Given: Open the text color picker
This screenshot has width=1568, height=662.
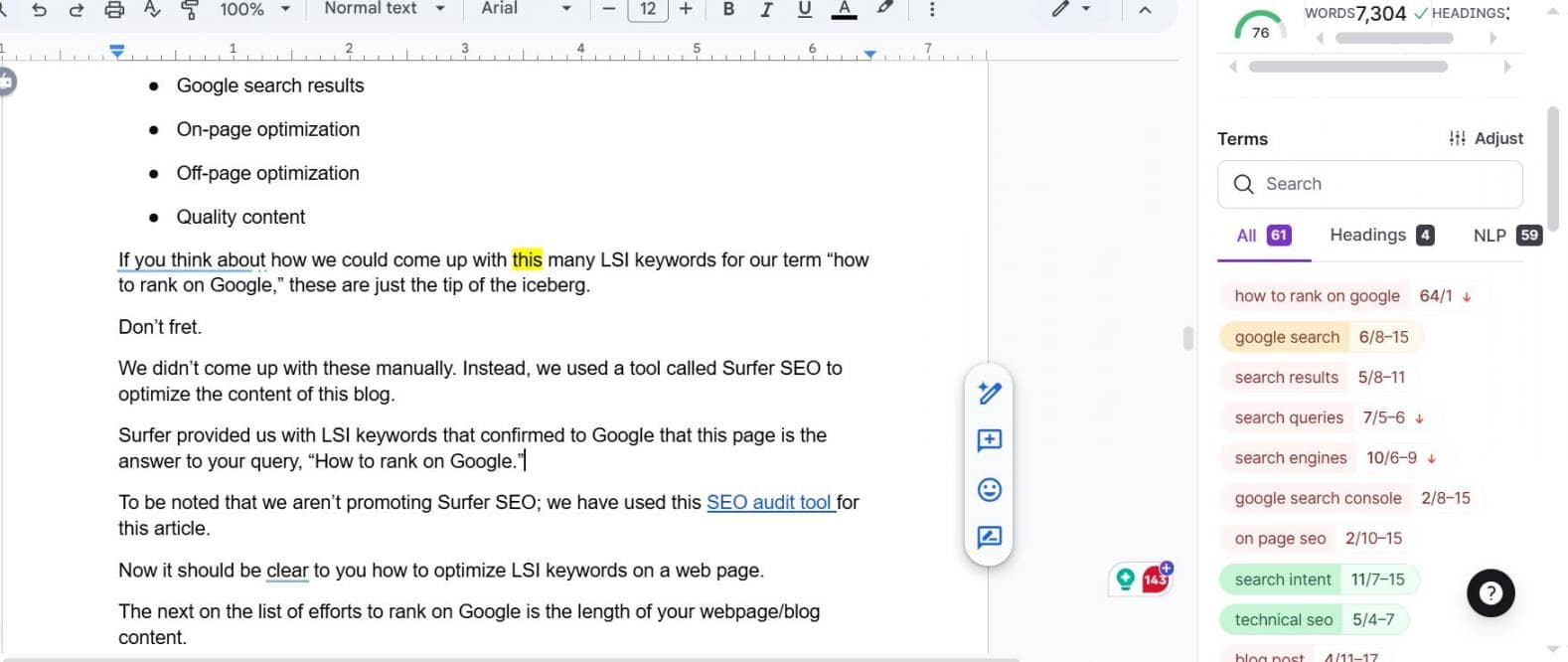Looking at the screenshot, I should coord(844,10).
